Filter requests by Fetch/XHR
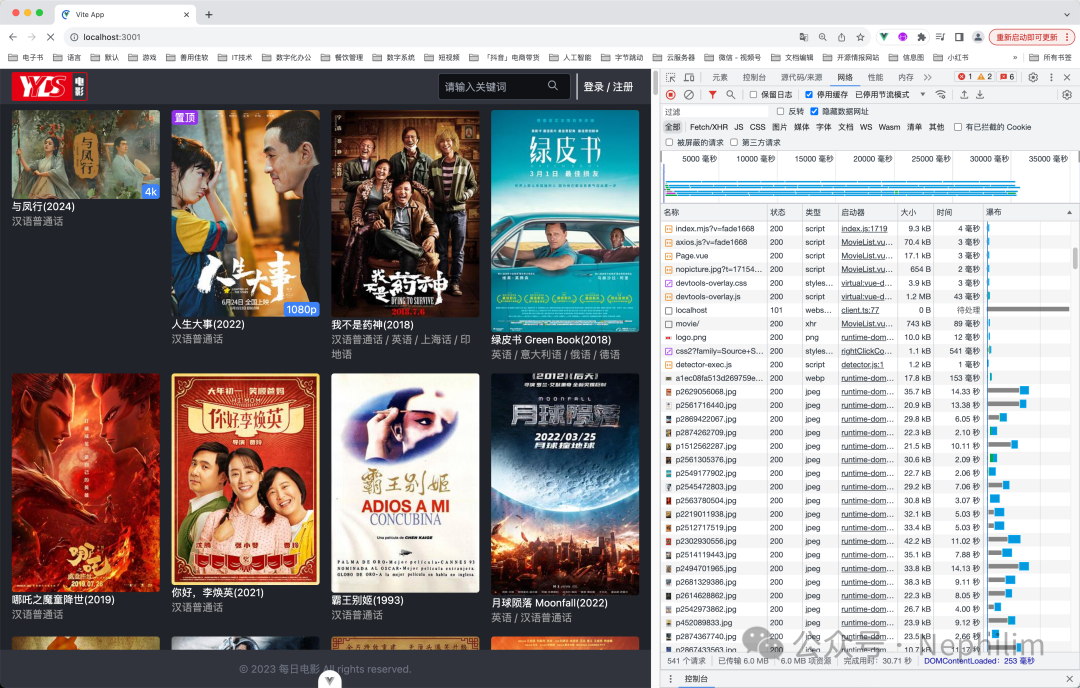Image resolution: width=1080 pixels, height=688 pixels. click(708, 127)
